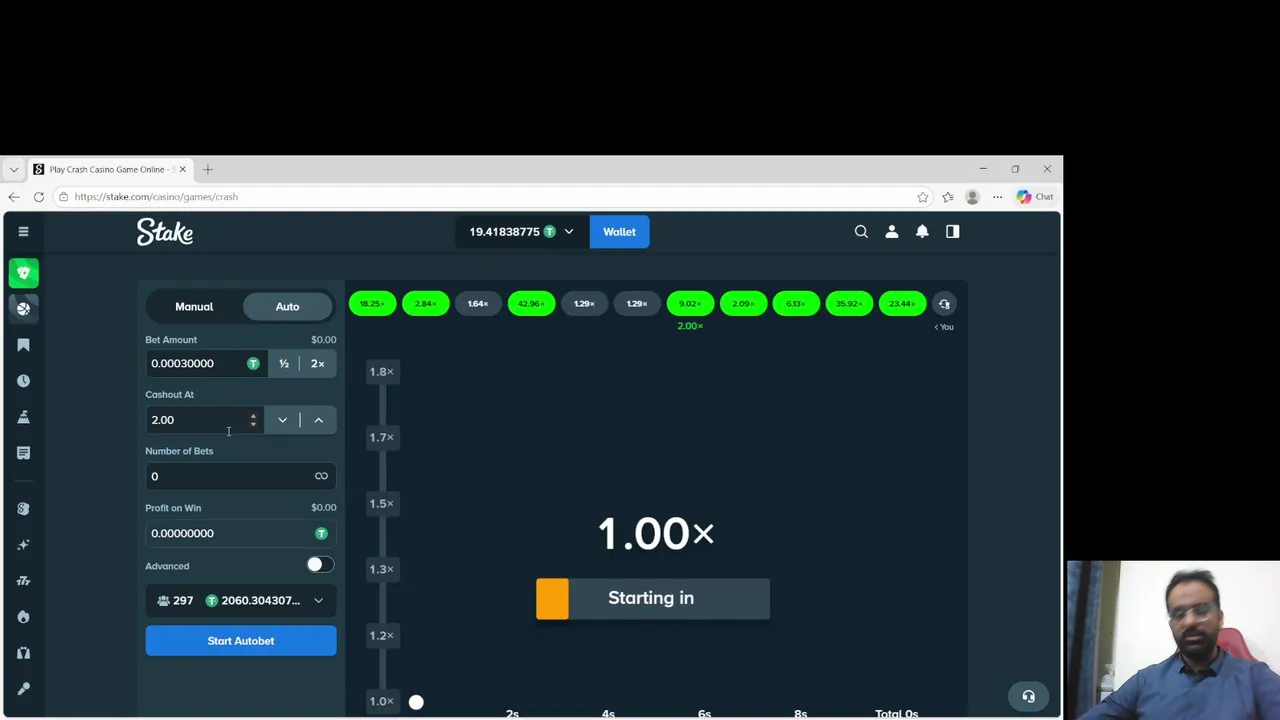Screen dimensions: 1280x720
Task: Double bet with 2× button
Action: 318,364
